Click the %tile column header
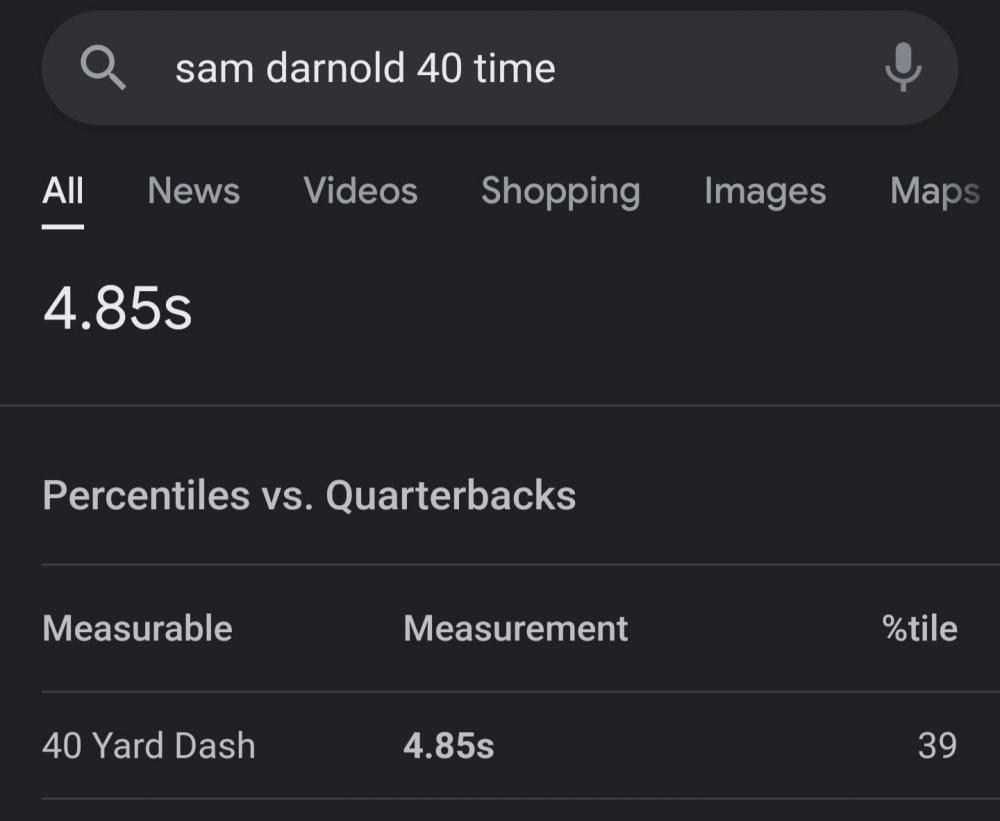This screenshot has height=821, width=1000. click(919, 628)
